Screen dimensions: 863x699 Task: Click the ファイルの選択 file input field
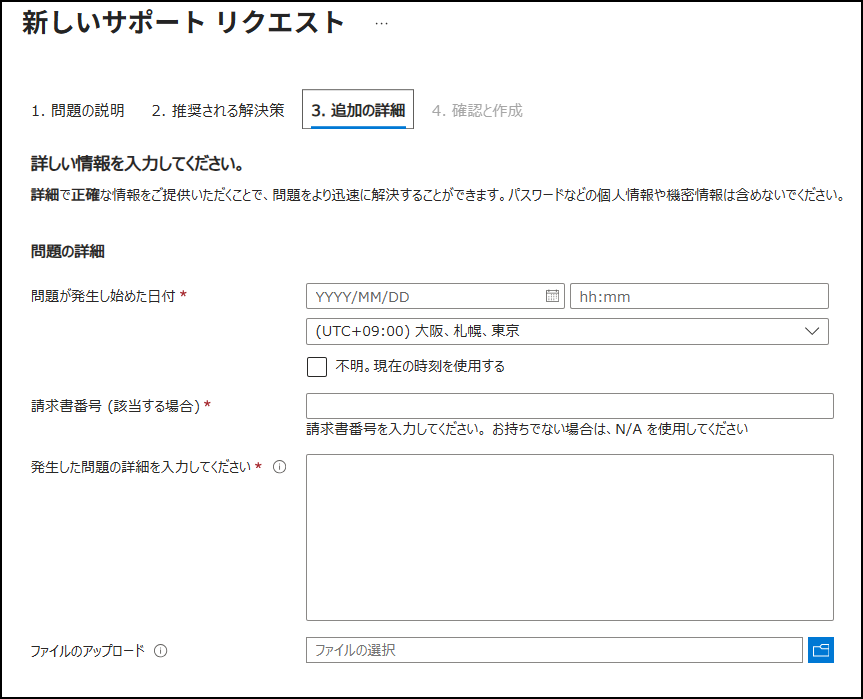pos(554,650)
